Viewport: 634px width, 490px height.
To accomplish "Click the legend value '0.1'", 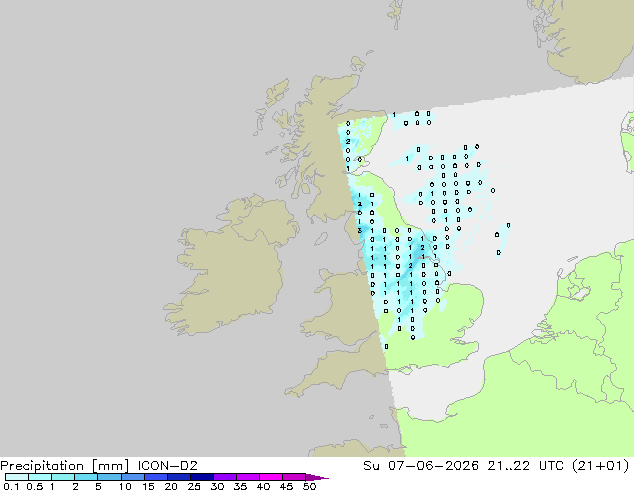I will (x=11, y=486).
